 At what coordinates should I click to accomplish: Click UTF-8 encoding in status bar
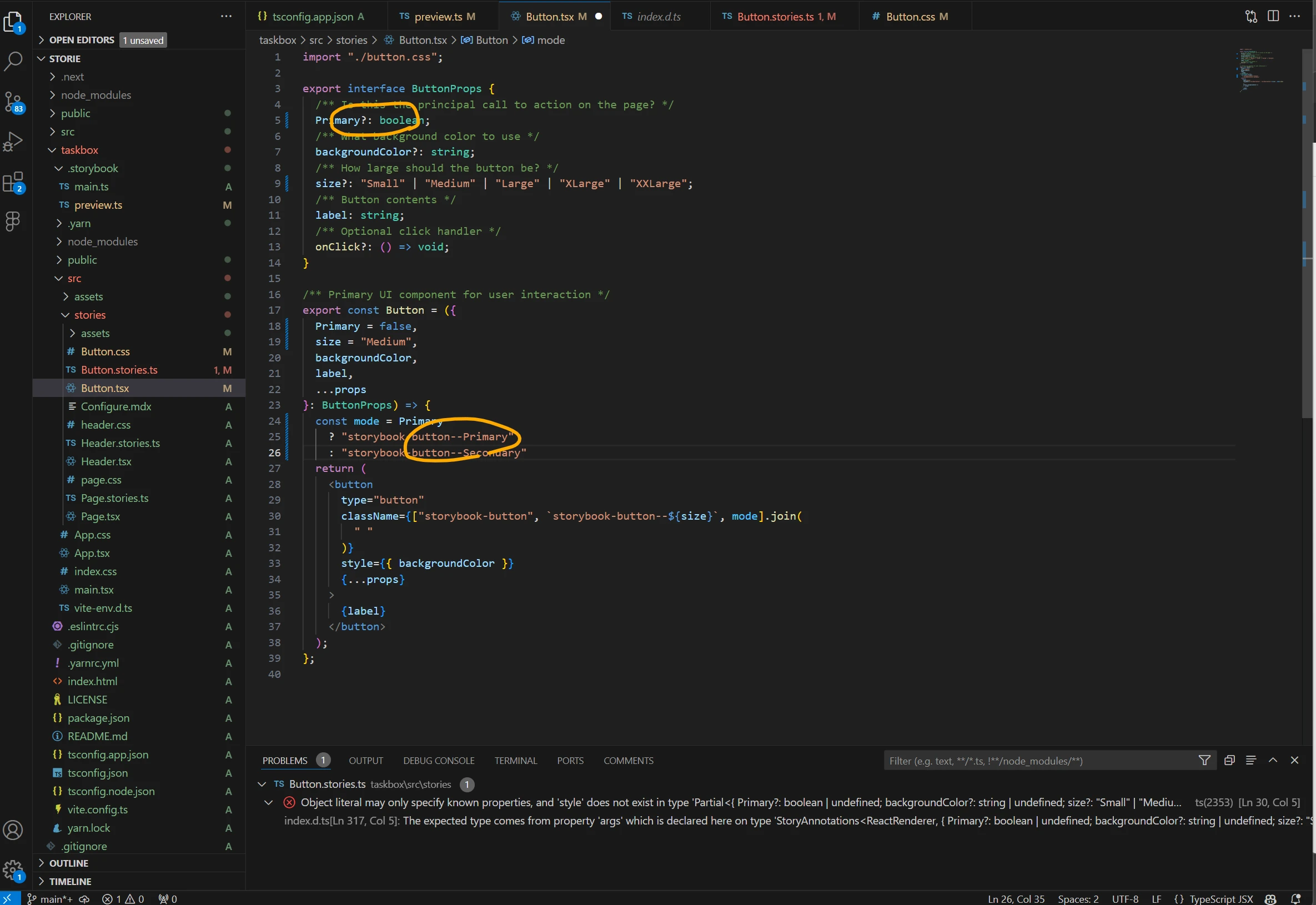(x=1125, y=899)
